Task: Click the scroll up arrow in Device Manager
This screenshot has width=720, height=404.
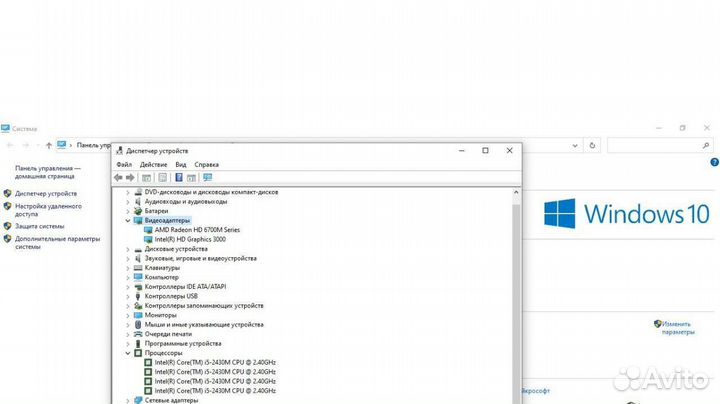Action: (x=516, y=192)
